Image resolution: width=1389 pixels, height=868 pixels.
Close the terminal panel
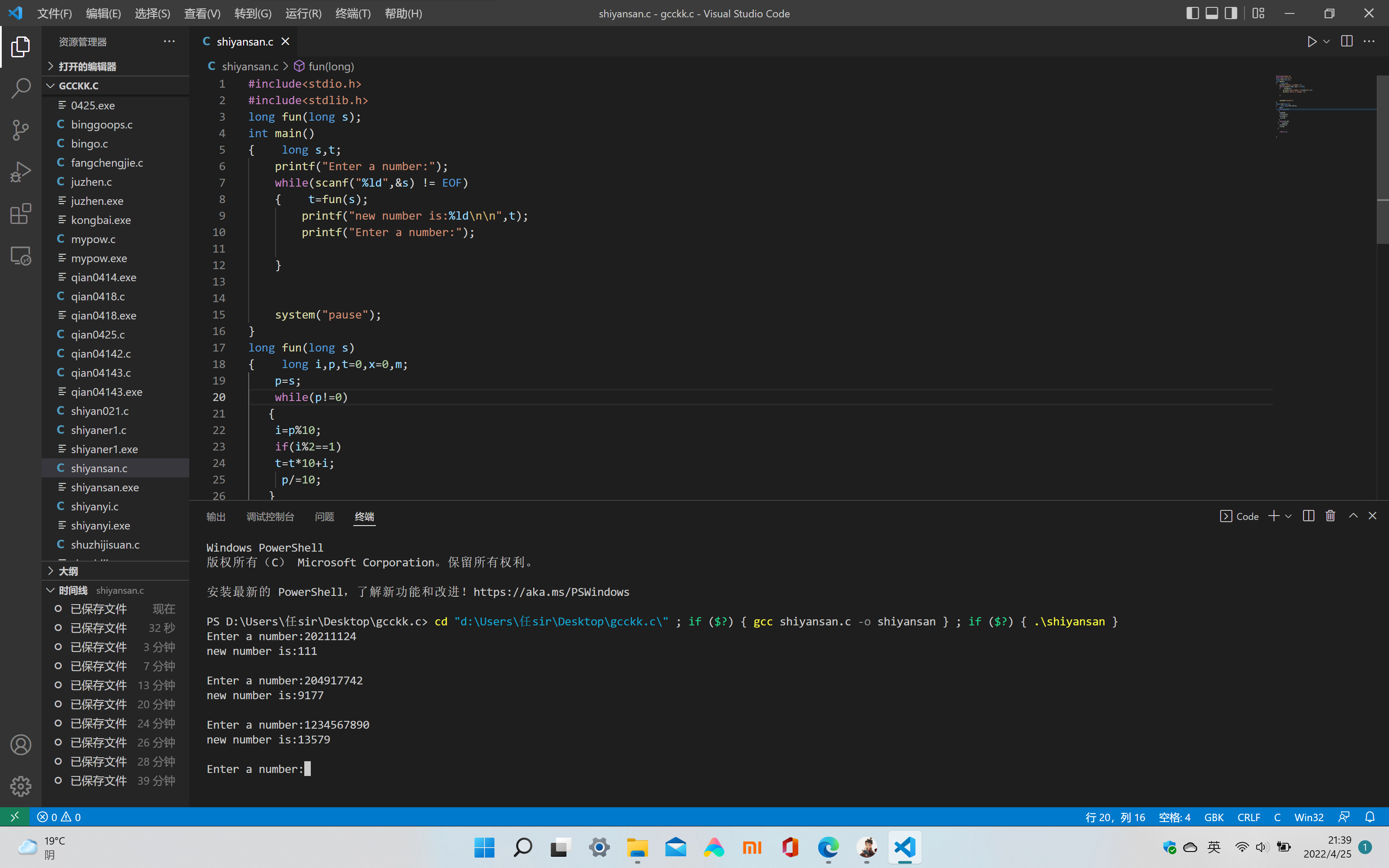(x=1373, y=516)
